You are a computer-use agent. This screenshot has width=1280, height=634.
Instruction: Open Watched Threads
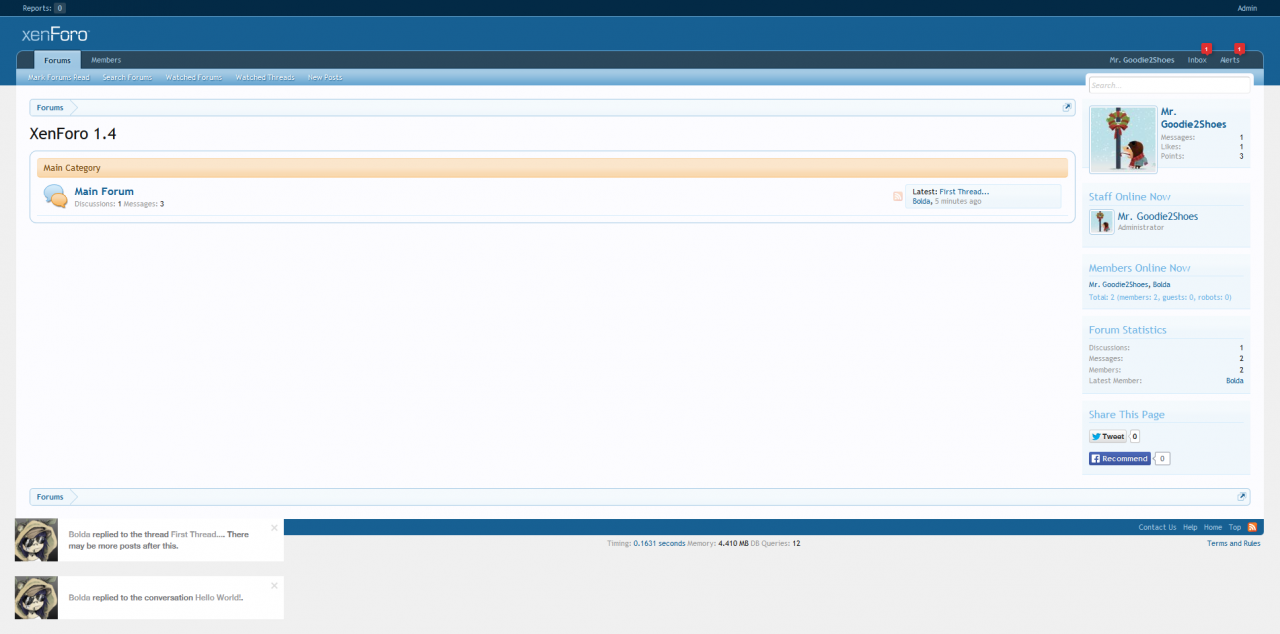click(265, 77)
